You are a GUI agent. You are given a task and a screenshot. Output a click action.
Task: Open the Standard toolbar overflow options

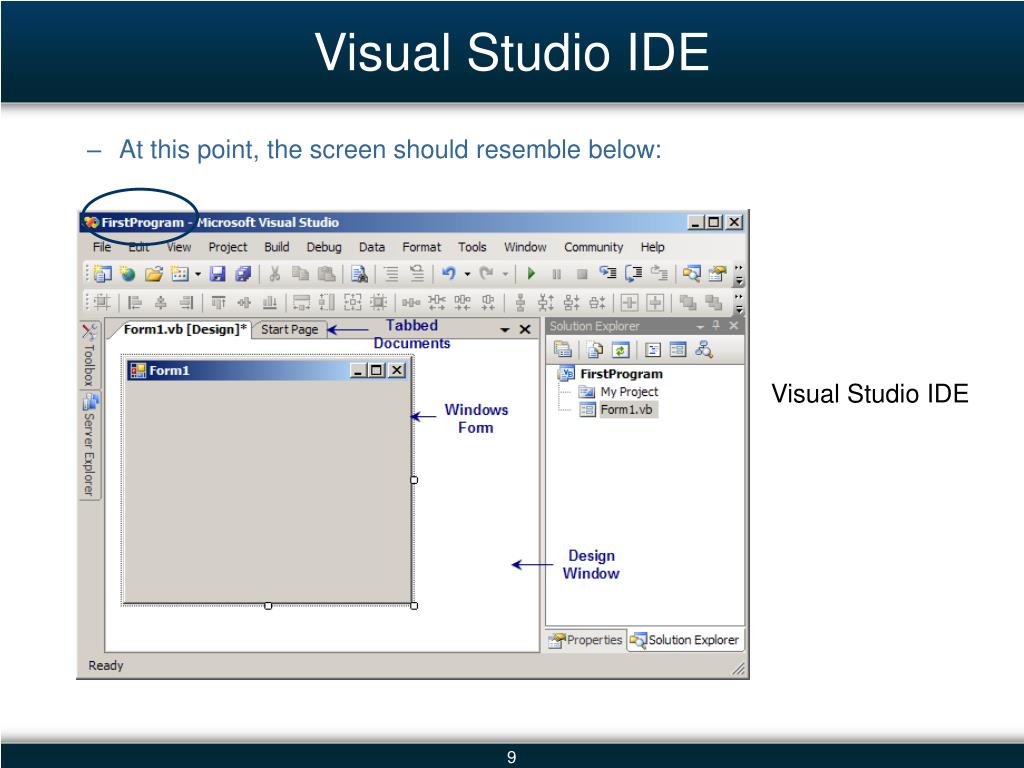coord(739,274)
